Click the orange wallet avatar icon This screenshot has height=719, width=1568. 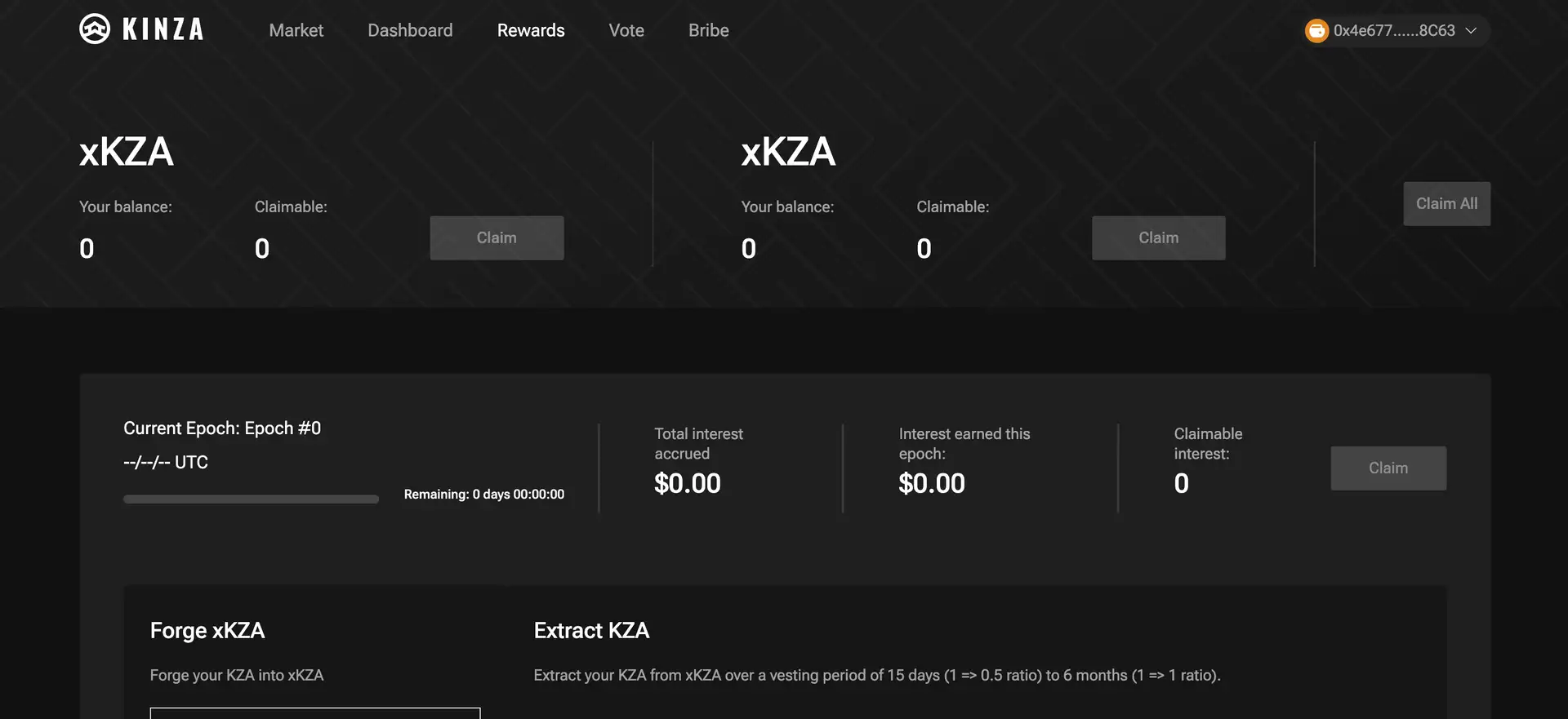click(x=1316, y=31)
